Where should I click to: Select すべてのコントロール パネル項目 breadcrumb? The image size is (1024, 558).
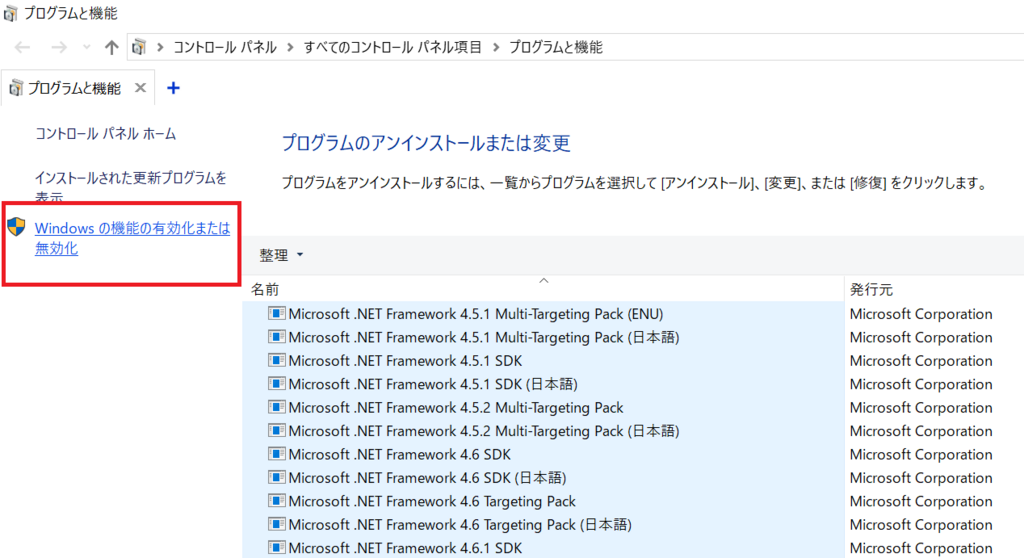point(392,47)
